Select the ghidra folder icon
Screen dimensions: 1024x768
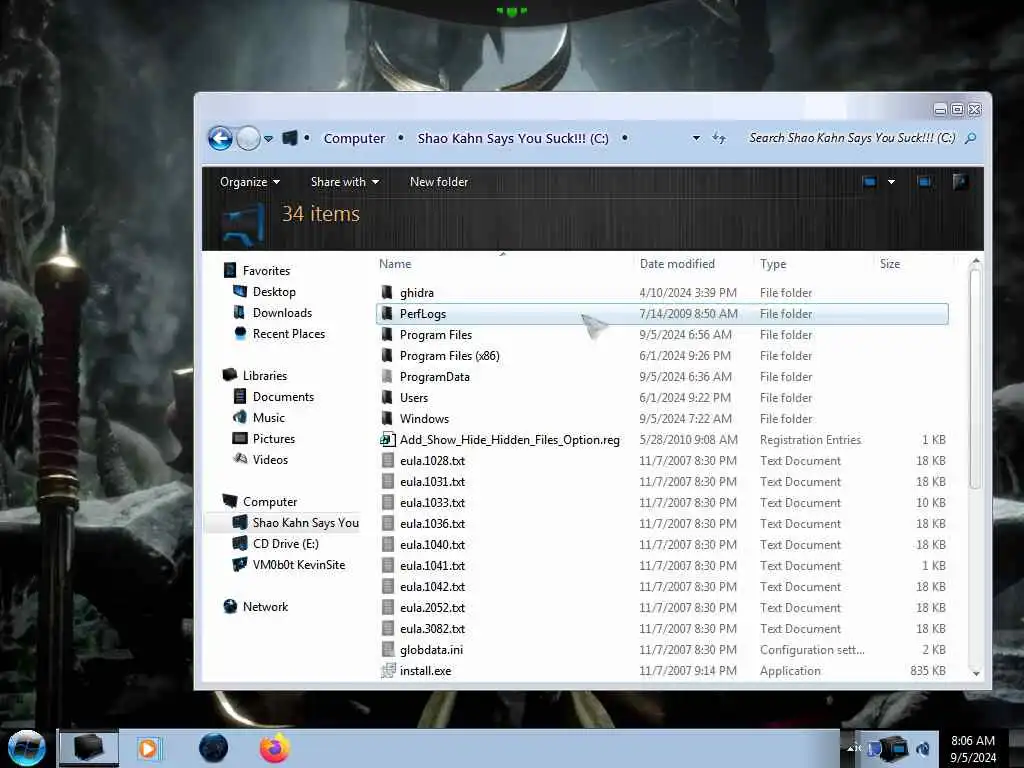[387, 292]
